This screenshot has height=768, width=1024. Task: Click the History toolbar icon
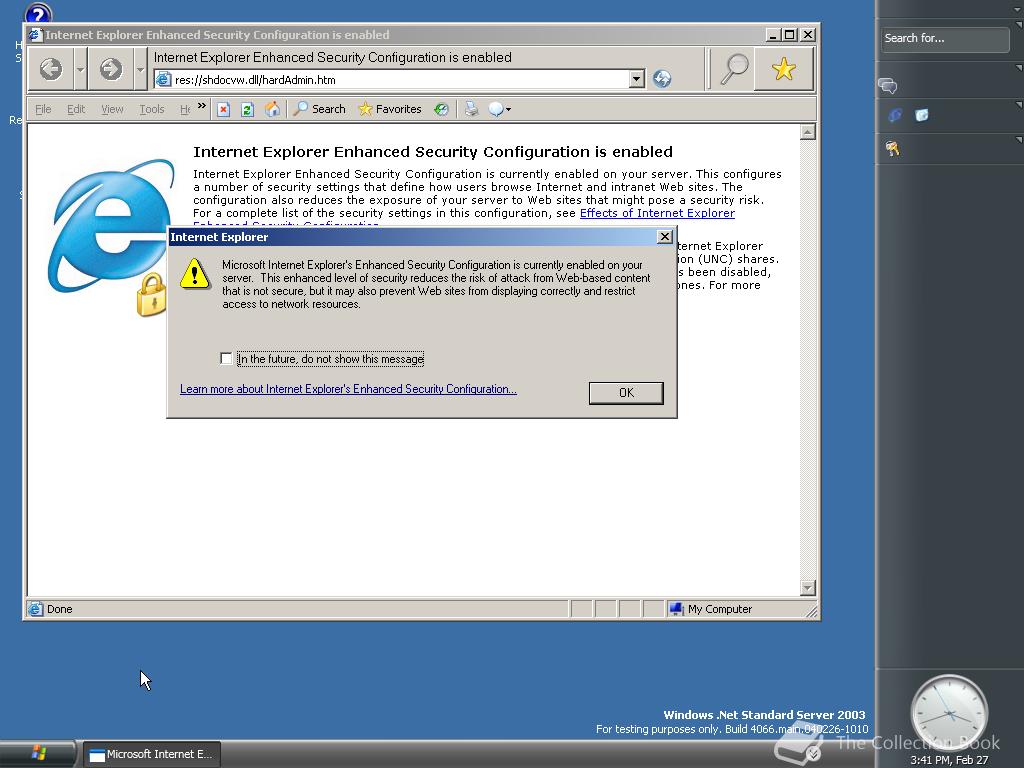pyautogui.click(x=441, y=109)
